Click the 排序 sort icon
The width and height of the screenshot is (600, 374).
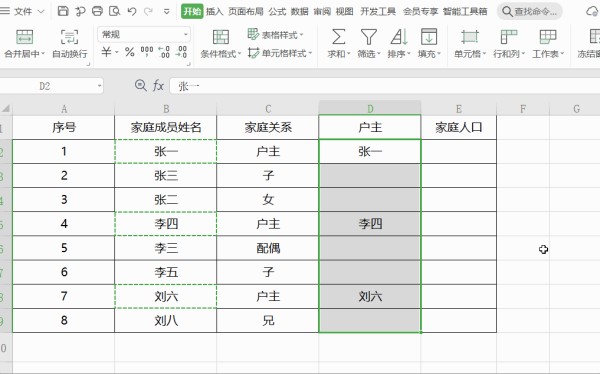[399, 37]
